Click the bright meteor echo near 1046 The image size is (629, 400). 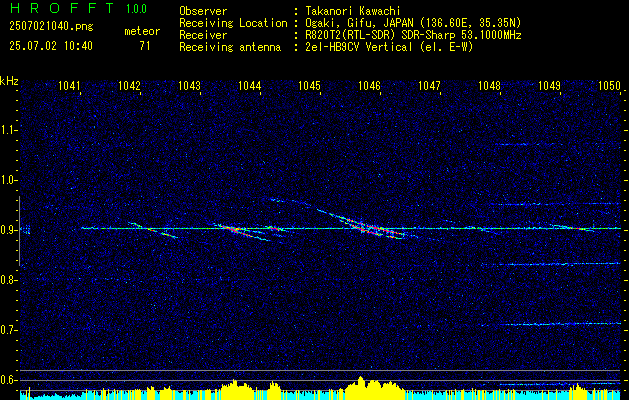(x=371, y=228)
